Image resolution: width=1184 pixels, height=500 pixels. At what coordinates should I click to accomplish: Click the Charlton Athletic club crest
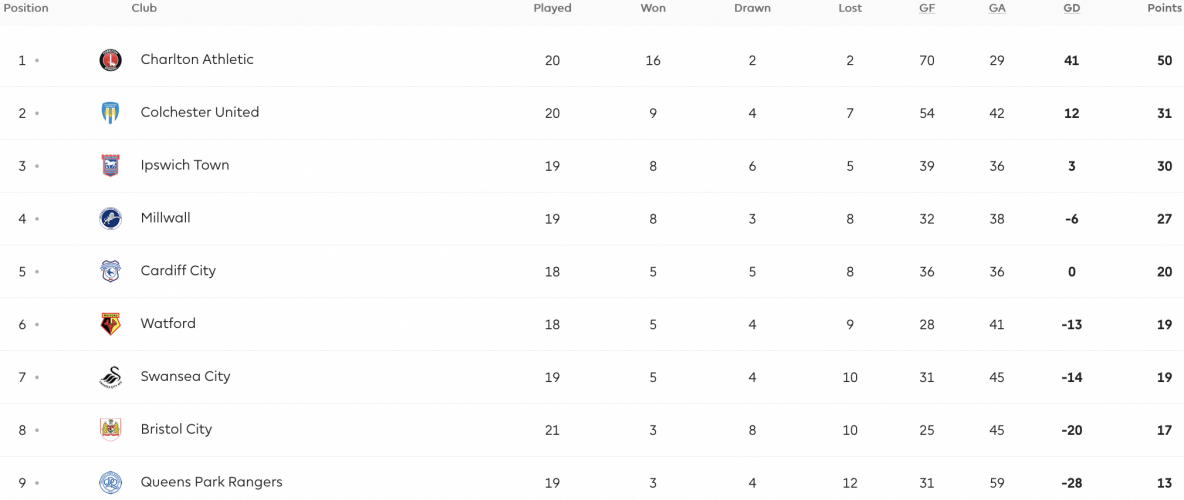tap(110, 60)
